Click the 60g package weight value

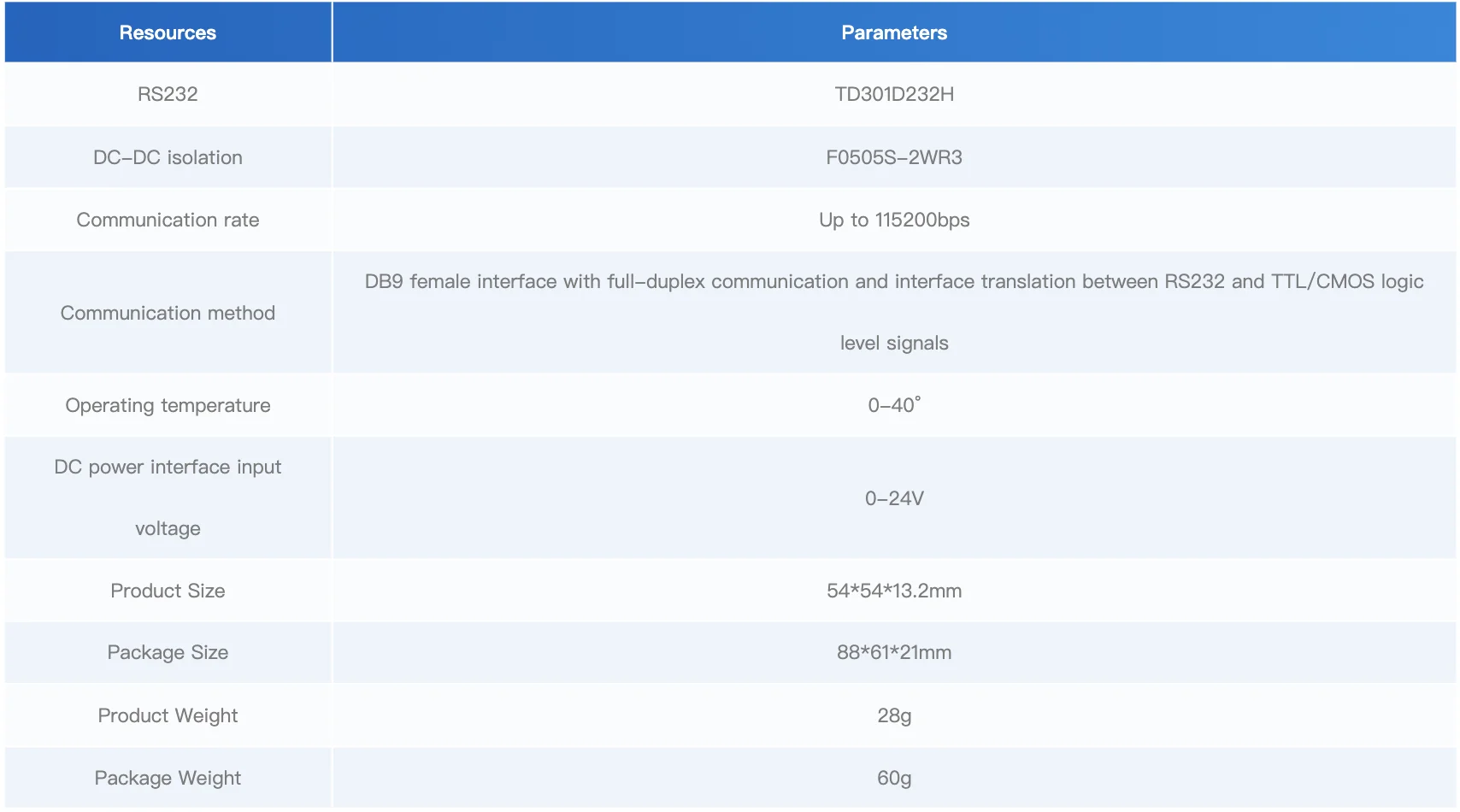click(x=894, y=778)
